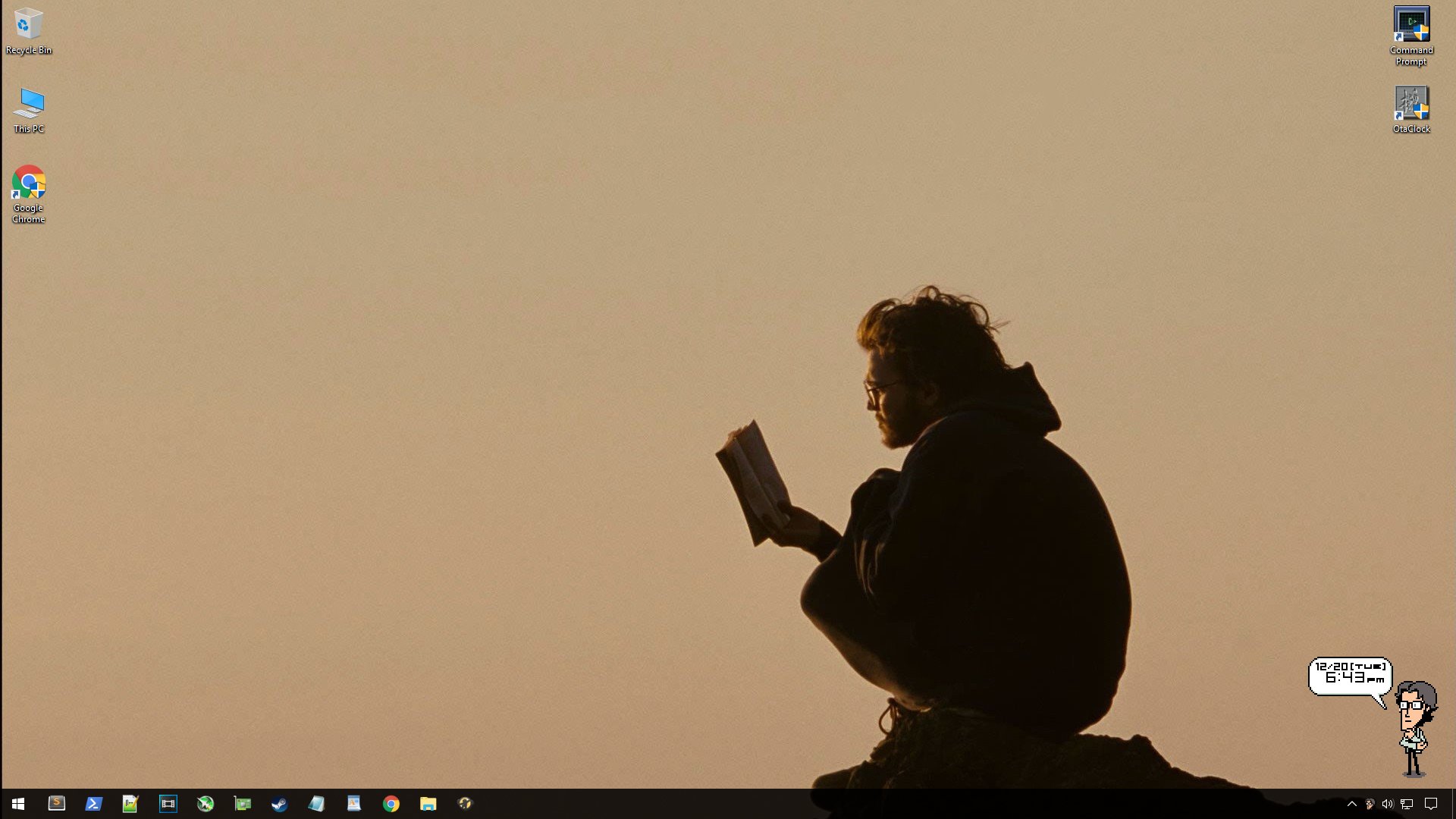Launch Steam from the taskbar
Image resolution: width=1456 pixels, height=819 pixels.
(279, 804)
